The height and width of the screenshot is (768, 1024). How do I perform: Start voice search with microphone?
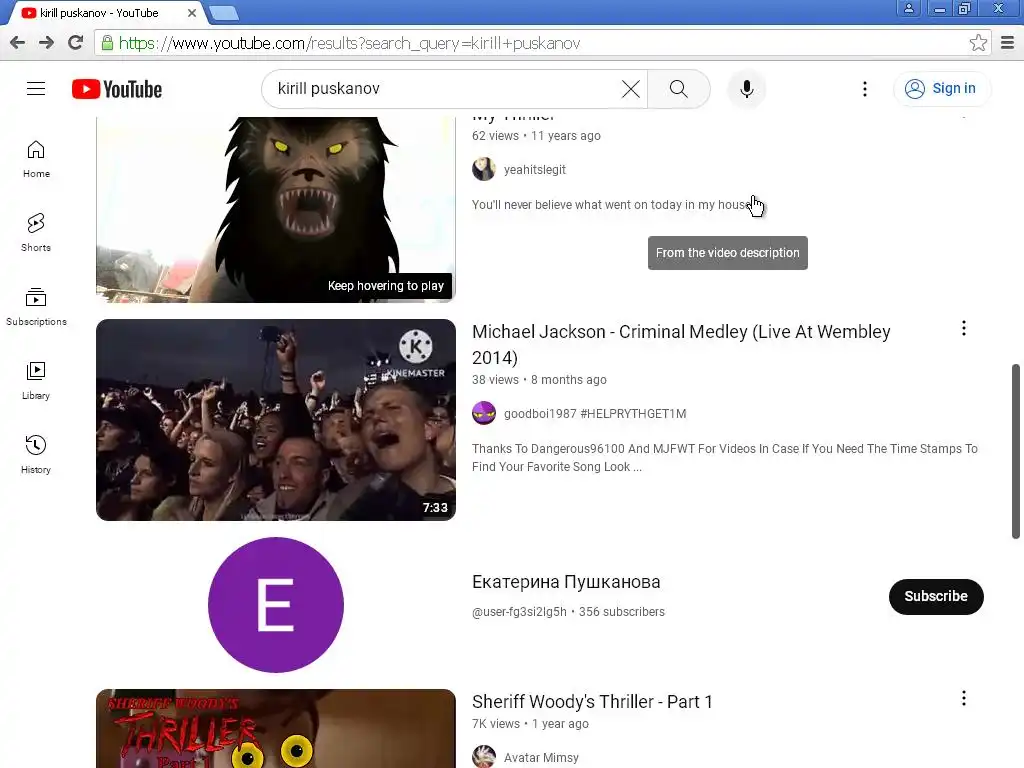click(746, 89)
